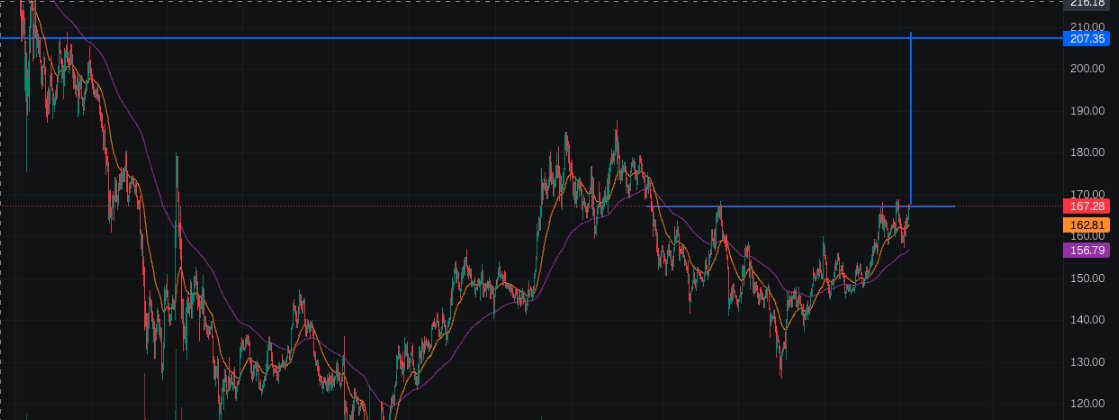The width and height of the screenshot is (1119, 420).
Task: Click the 200.00 price axis tick
Action: click(1088, 68)
